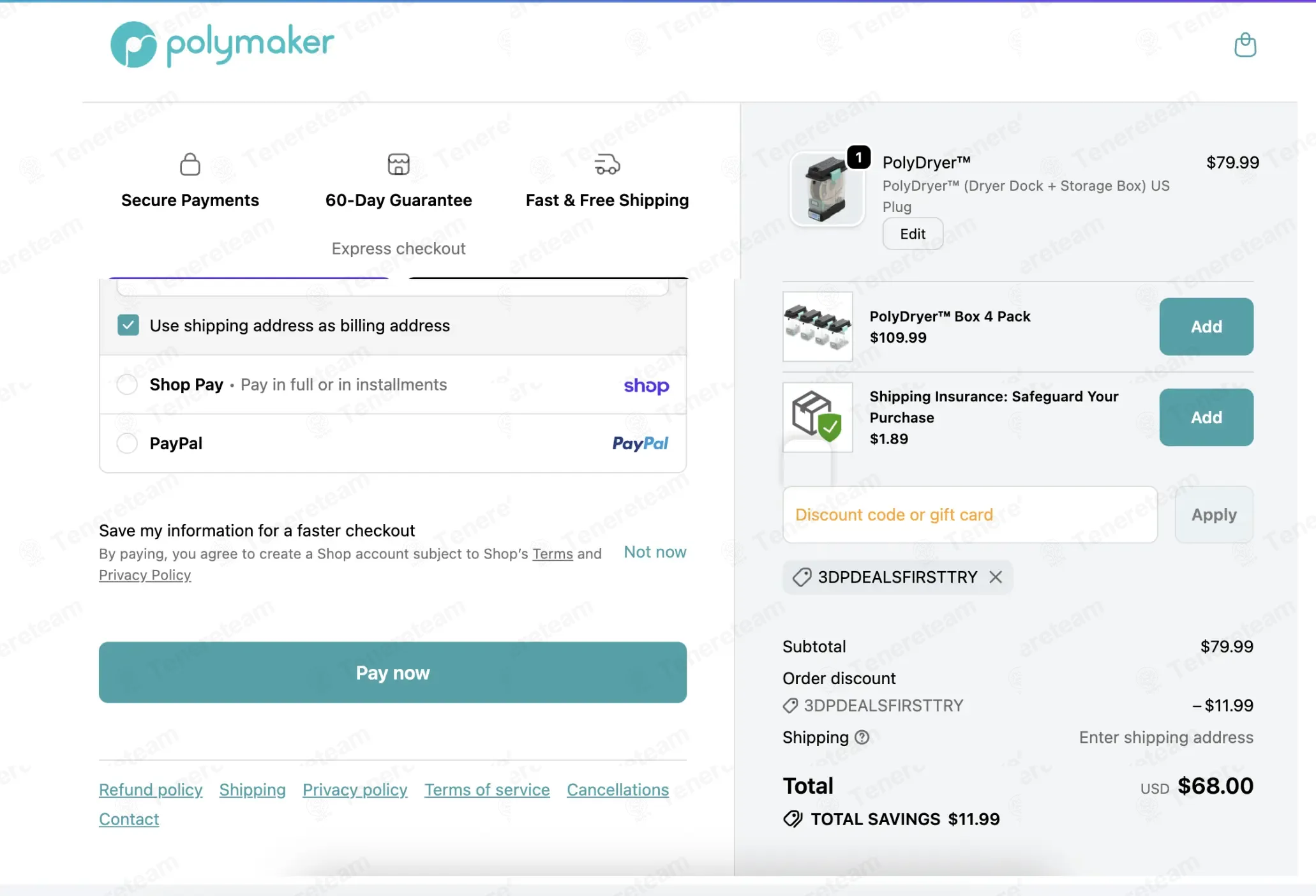The image size is (1316, 896).
Task: Uncheck Use shipping address as billing address
Action: [x=128, y=325]
